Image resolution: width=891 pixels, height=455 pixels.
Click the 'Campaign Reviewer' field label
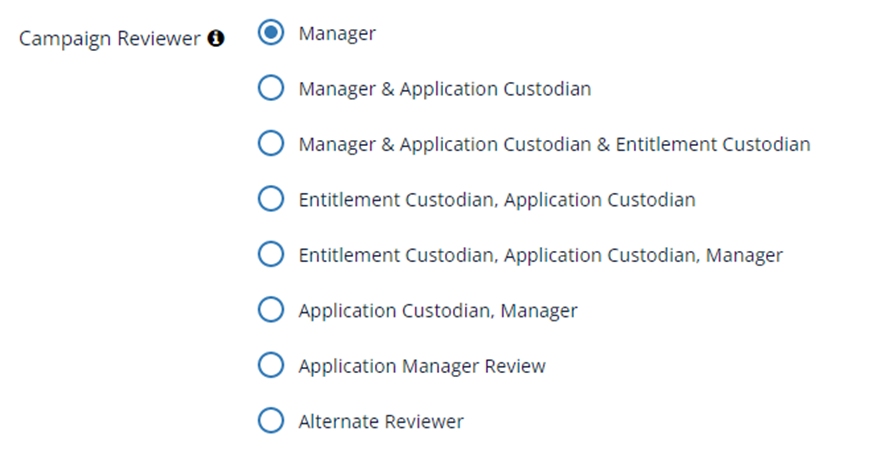point(110,39)
